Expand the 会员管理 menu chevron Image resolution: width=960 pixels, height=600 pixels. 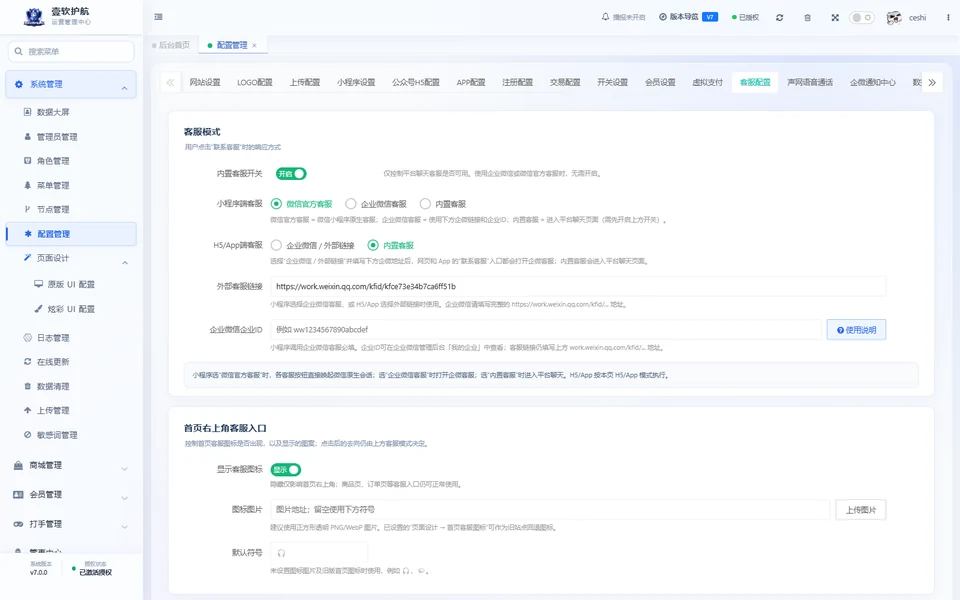[124, 498]
